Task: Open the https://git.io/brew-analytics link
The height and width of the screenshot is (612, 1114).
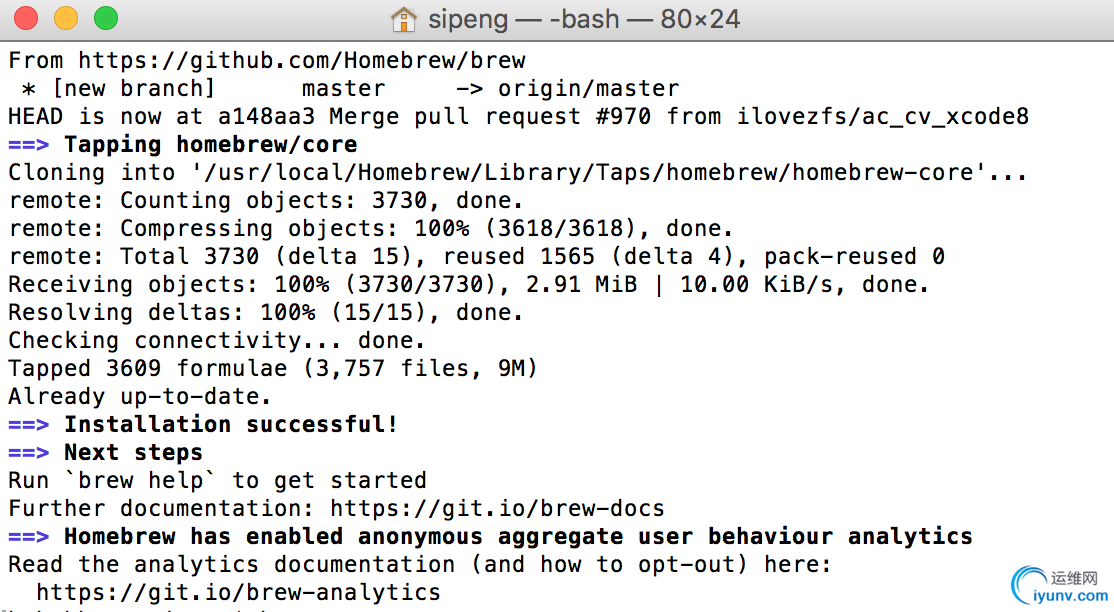Action: coord(239,592)
